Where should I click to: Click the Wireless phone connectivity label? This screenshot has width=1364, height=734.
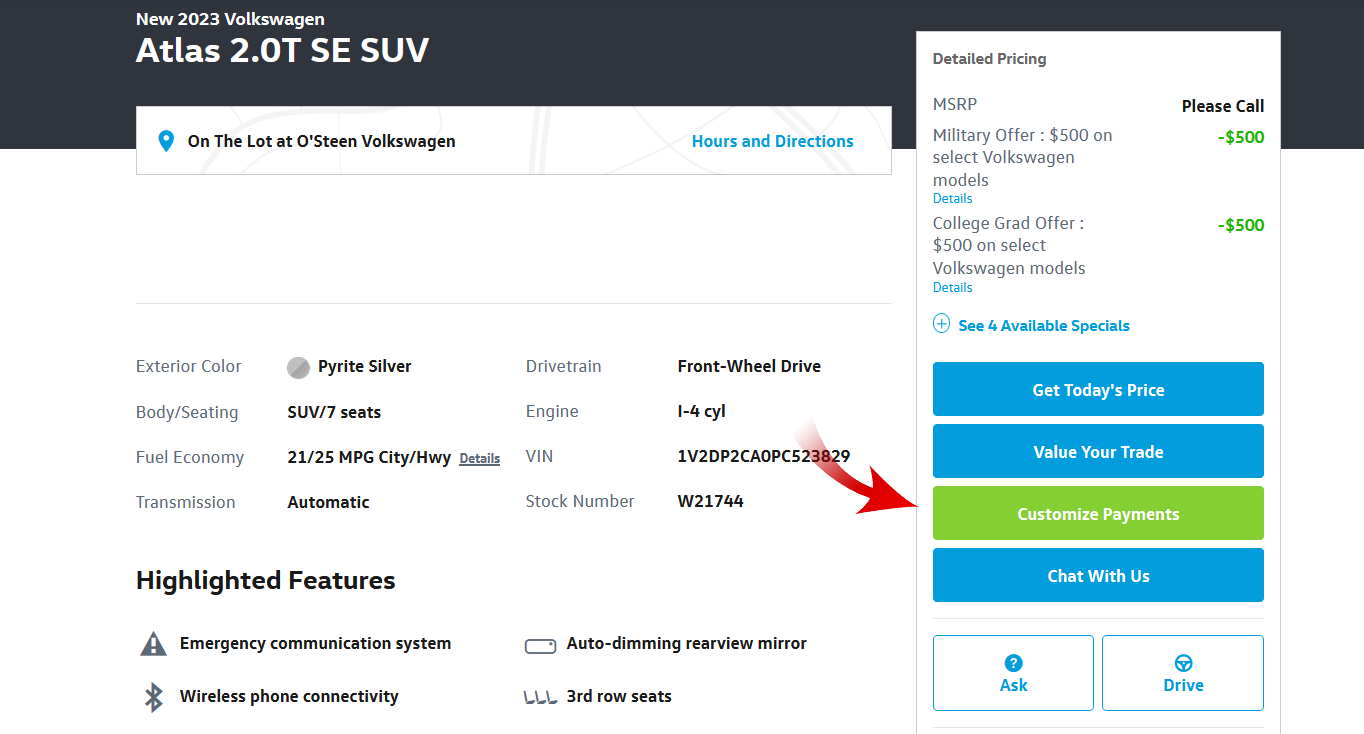(x=289, y=696)
